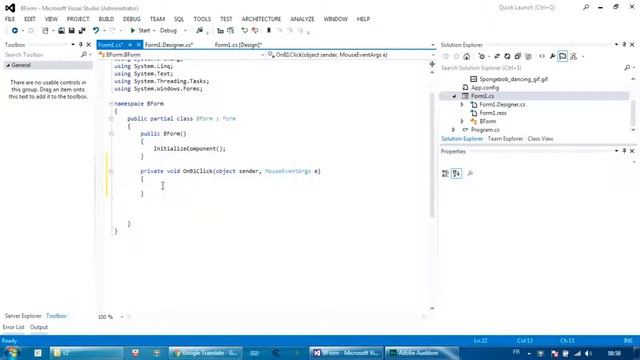640x360 pixels.
Task: Expand the Form1.Designer.cs tree node
Action: [462, 105]
